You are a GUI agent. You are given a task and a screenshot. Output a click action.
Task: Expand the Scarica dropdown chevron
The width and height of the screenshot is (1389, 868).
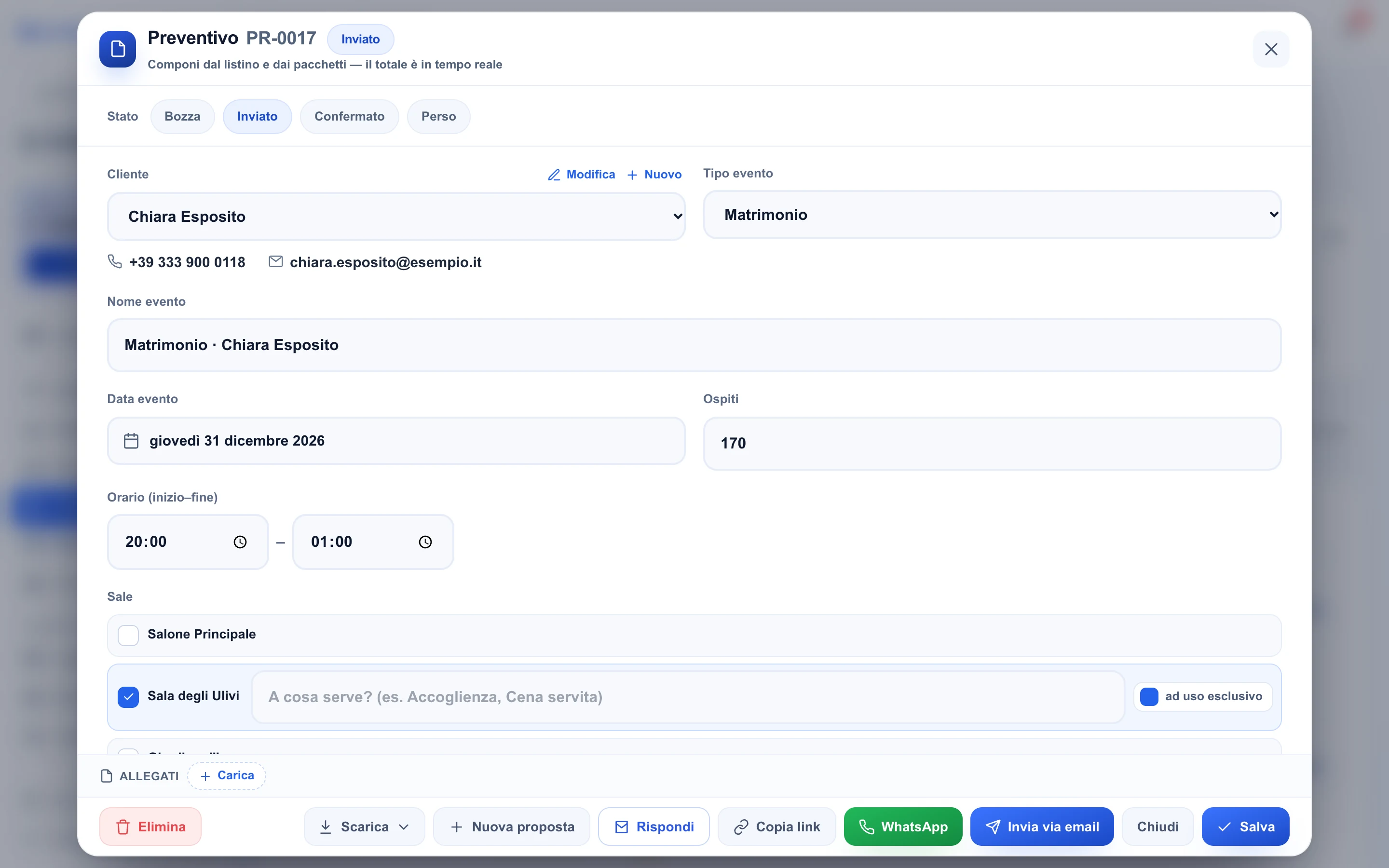404,827
